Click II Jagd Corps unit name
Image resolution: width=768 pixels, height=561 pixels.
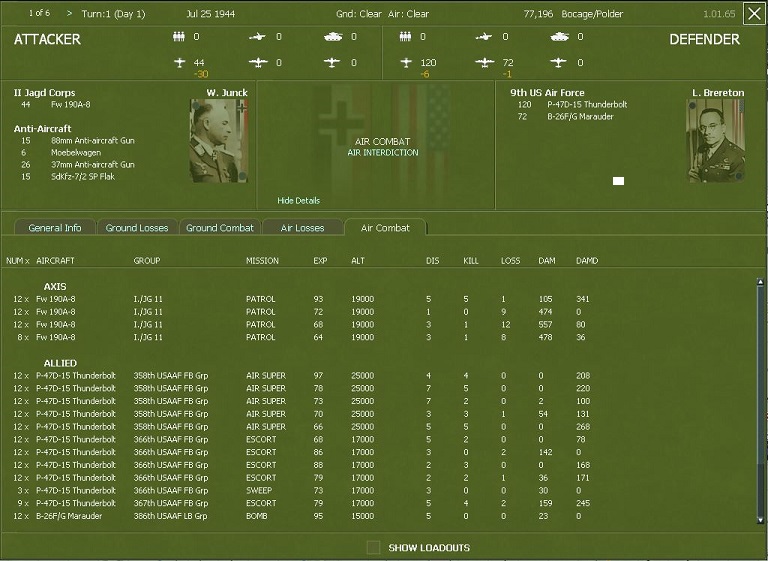45,93
